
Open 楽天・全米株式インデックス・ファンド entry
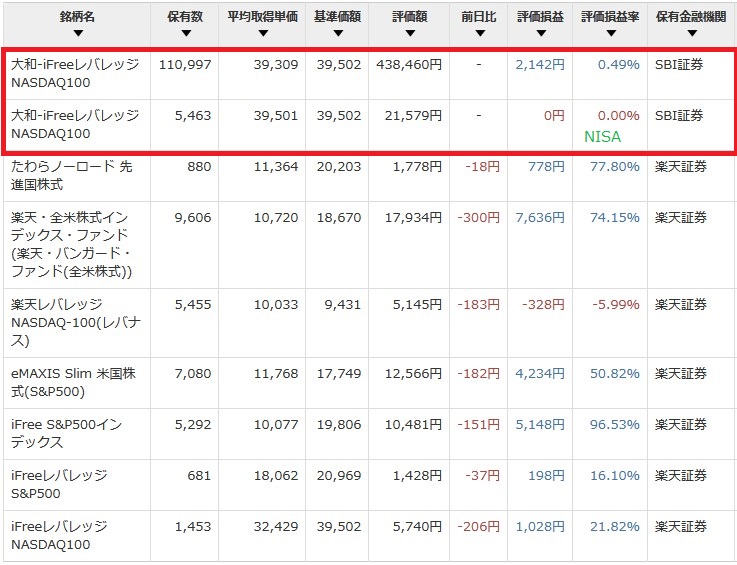pyautogui.click(x=71, y=244)
